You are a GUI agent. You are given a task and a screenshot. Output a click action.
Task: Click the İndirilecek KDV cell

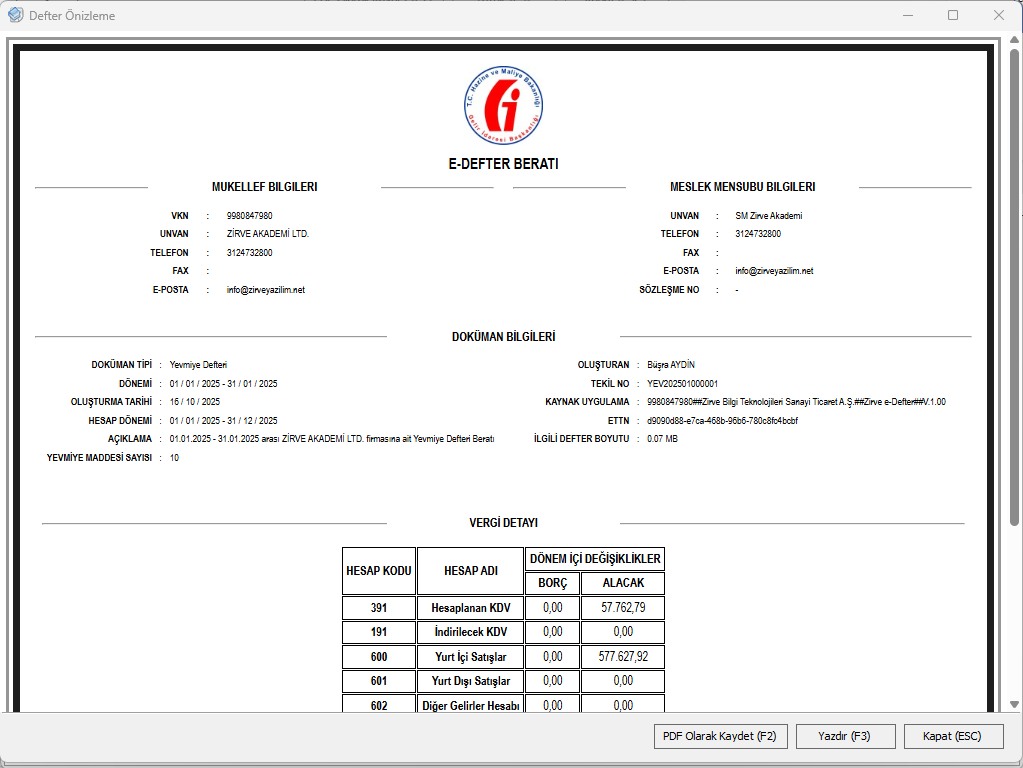click(x=470, y=632)
